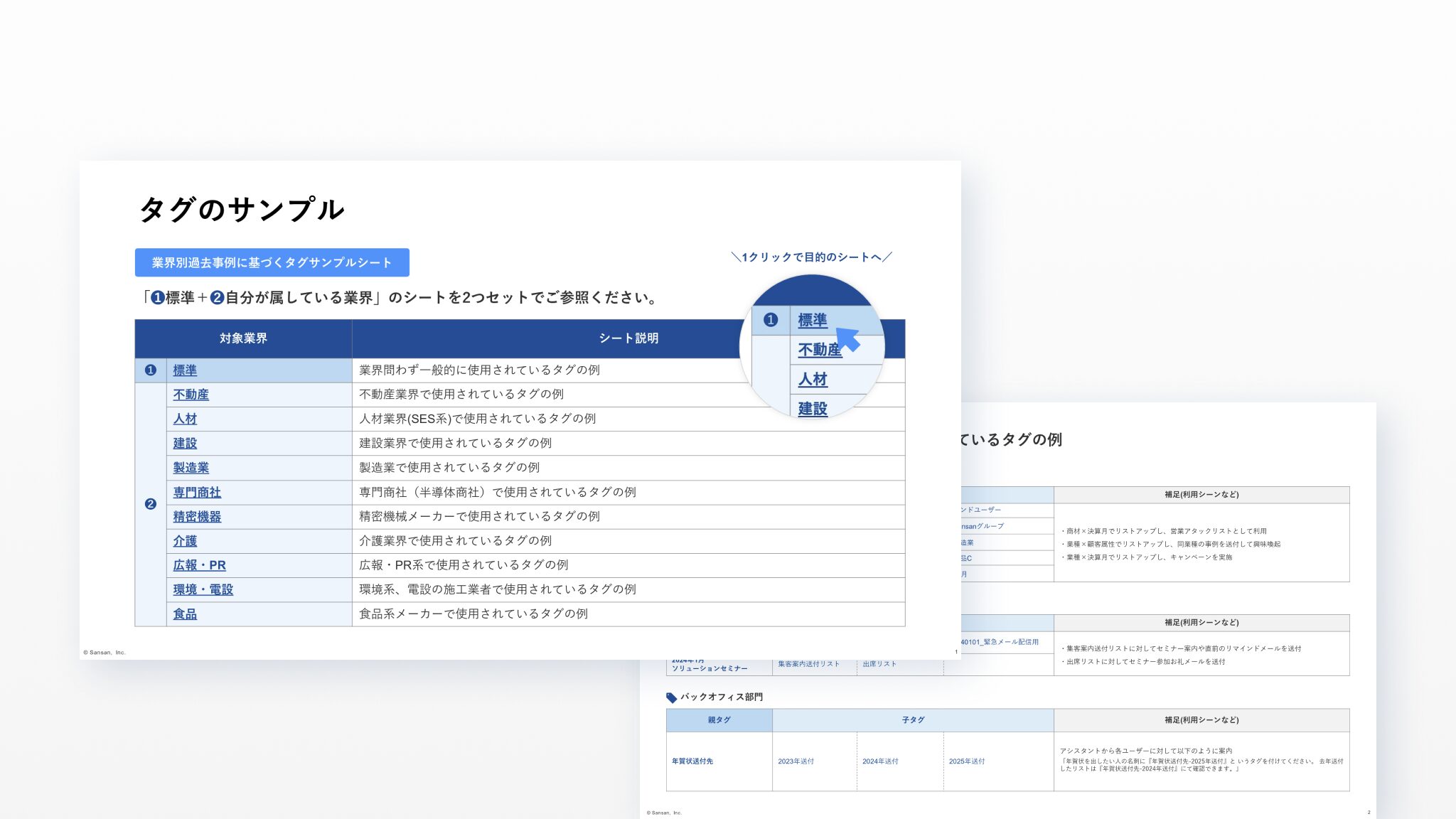Select text 介護業界で使用されているタグの例

point(455,540)
